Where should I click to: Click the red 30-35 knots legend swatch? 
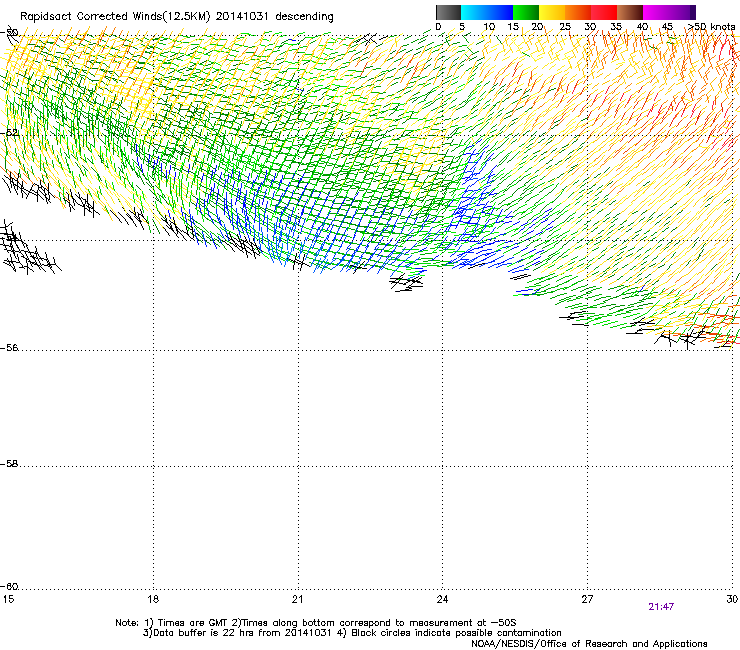604,12
